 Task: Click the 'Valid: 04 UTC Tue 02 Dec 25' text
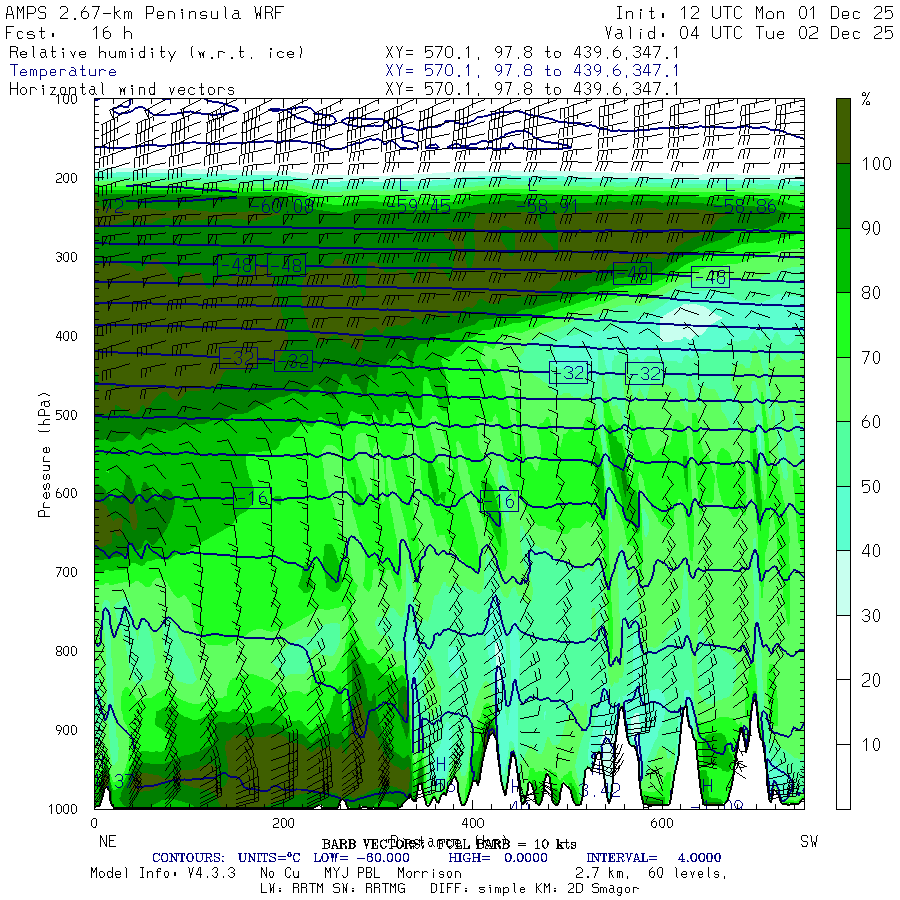click(755, 33)
